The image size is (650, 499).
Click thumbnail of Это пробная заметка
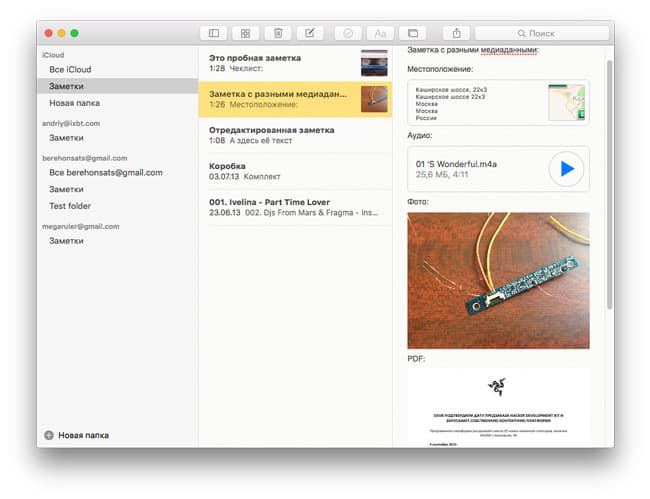tap(374, 63)
